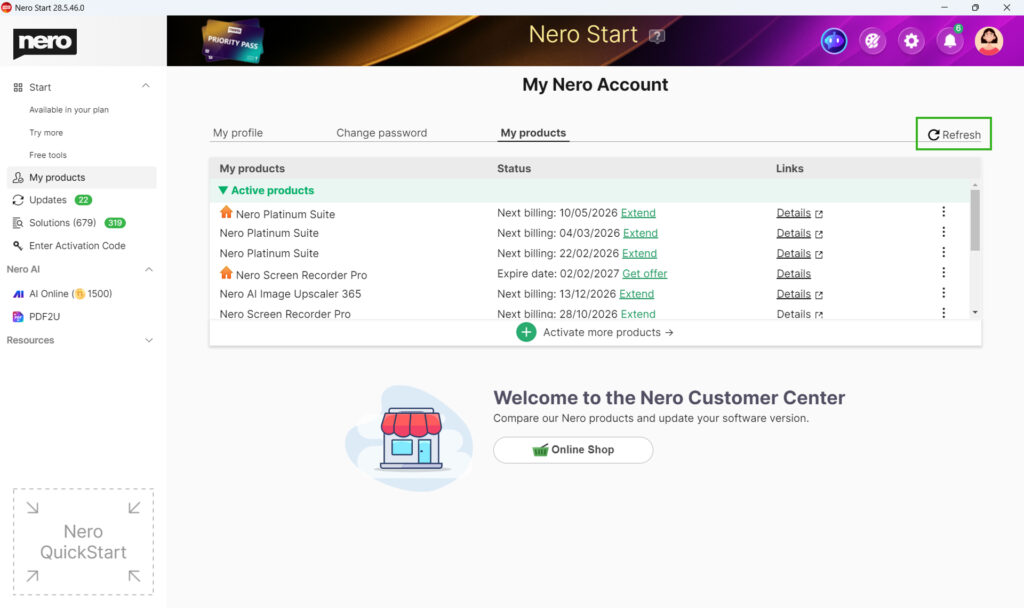
Task: Expand the Resources section
Action: 147,340
